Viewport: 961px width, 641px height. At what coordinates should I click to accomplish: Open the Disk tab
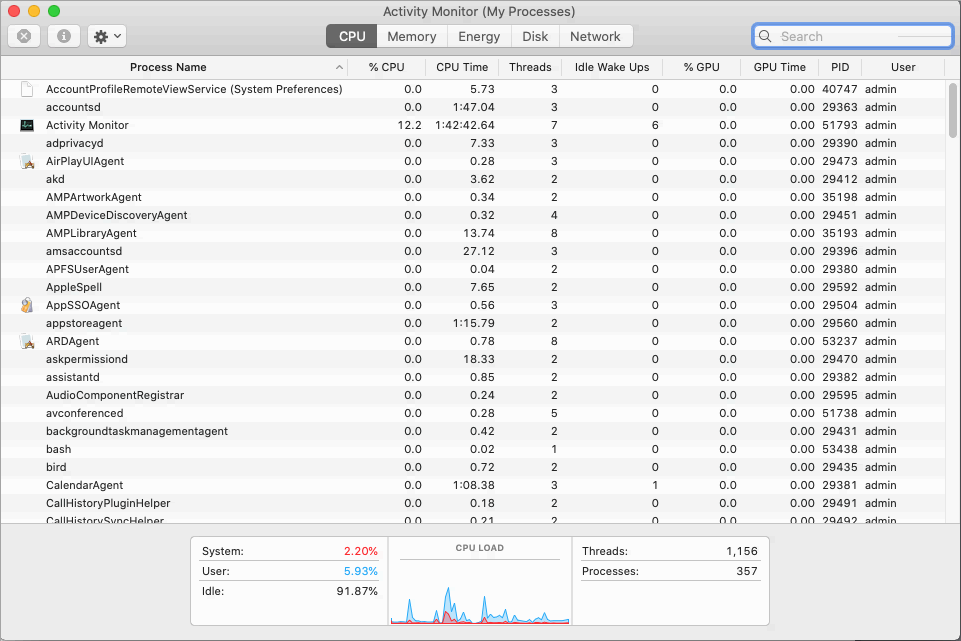[535, 36]
